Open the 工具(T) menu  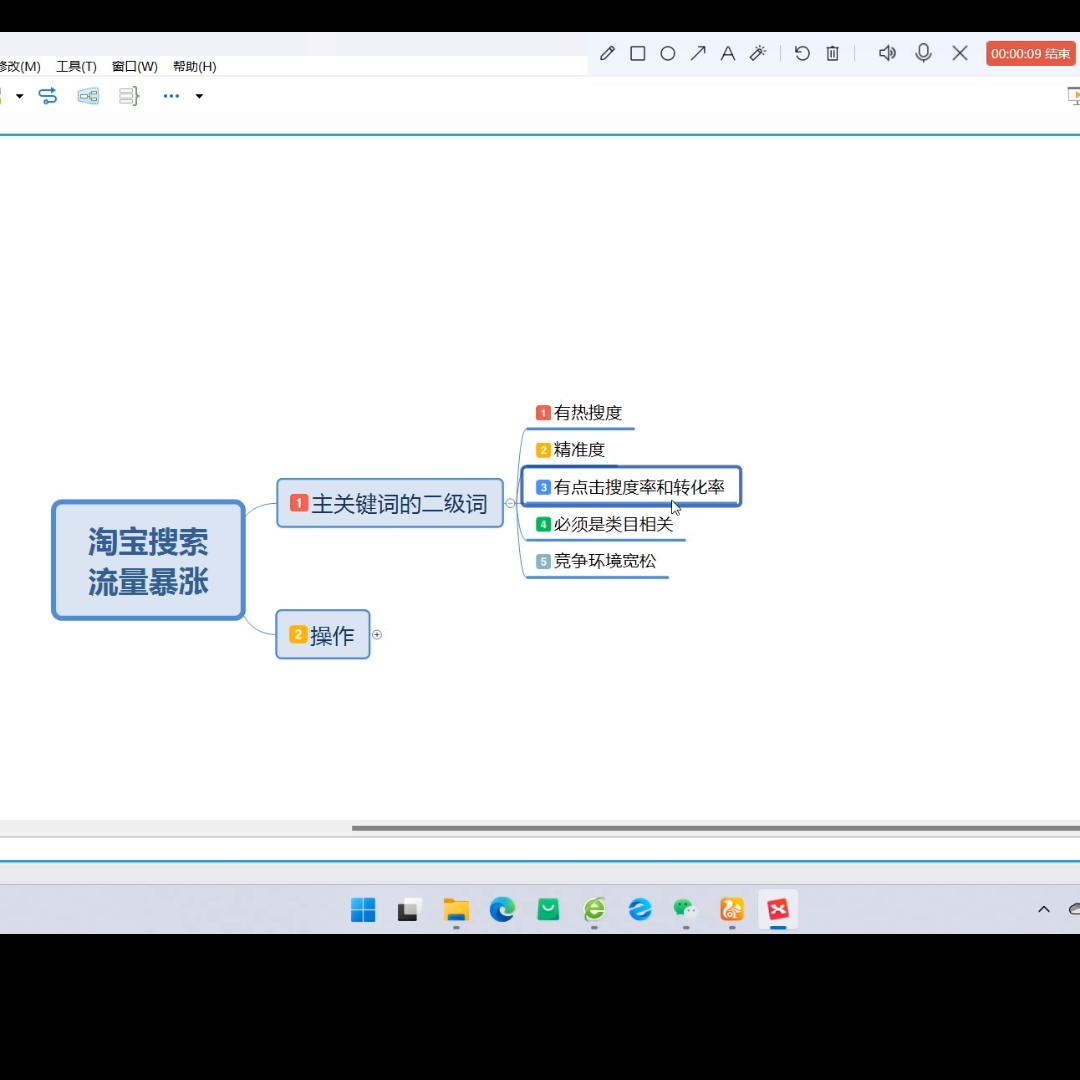(x=76, y=66)
